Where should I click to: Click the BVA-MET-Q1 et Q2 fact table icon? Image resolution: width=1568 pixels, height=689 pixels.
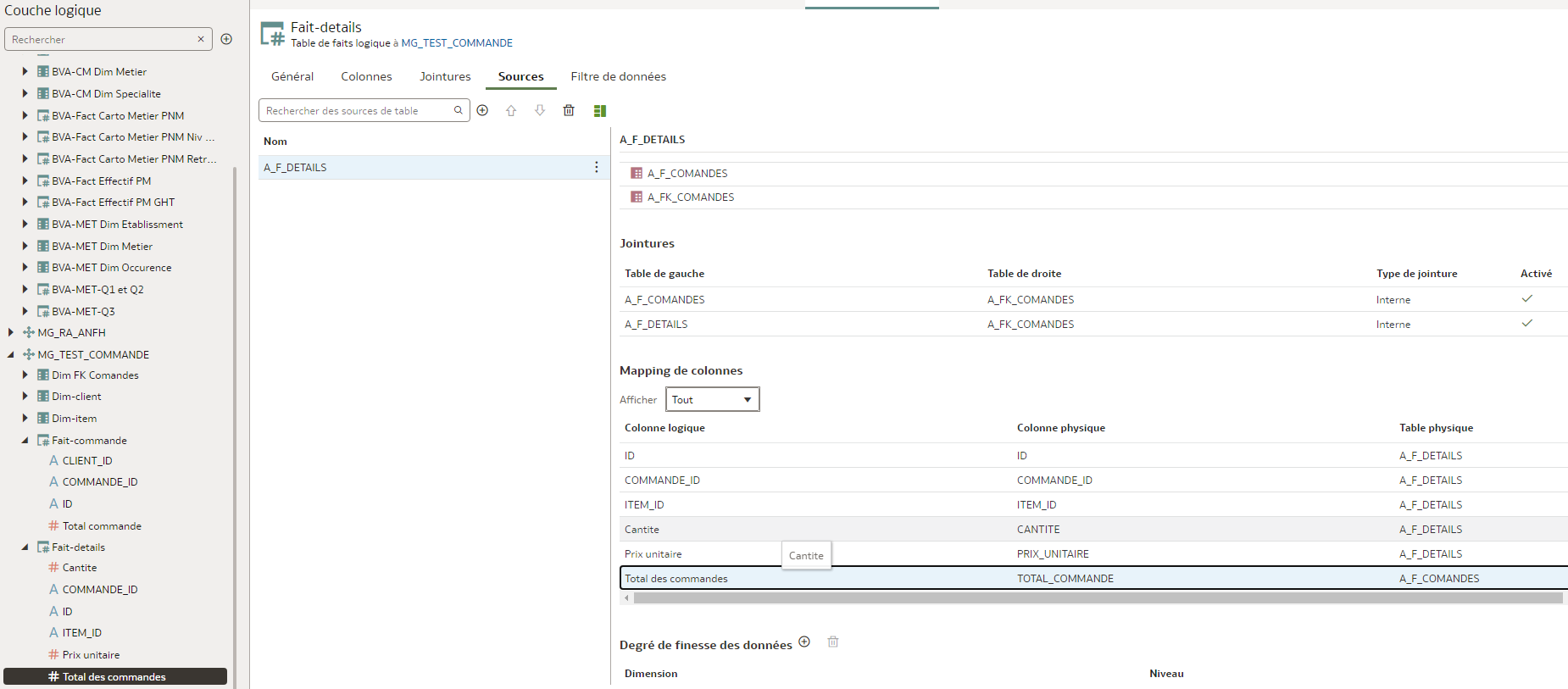pos(42,289)
